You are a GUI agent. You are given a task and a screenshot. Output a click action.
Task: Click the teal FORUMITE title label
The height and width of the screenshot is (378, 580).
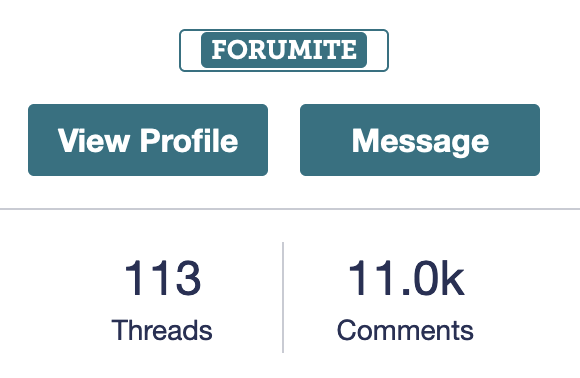(284, 50)
